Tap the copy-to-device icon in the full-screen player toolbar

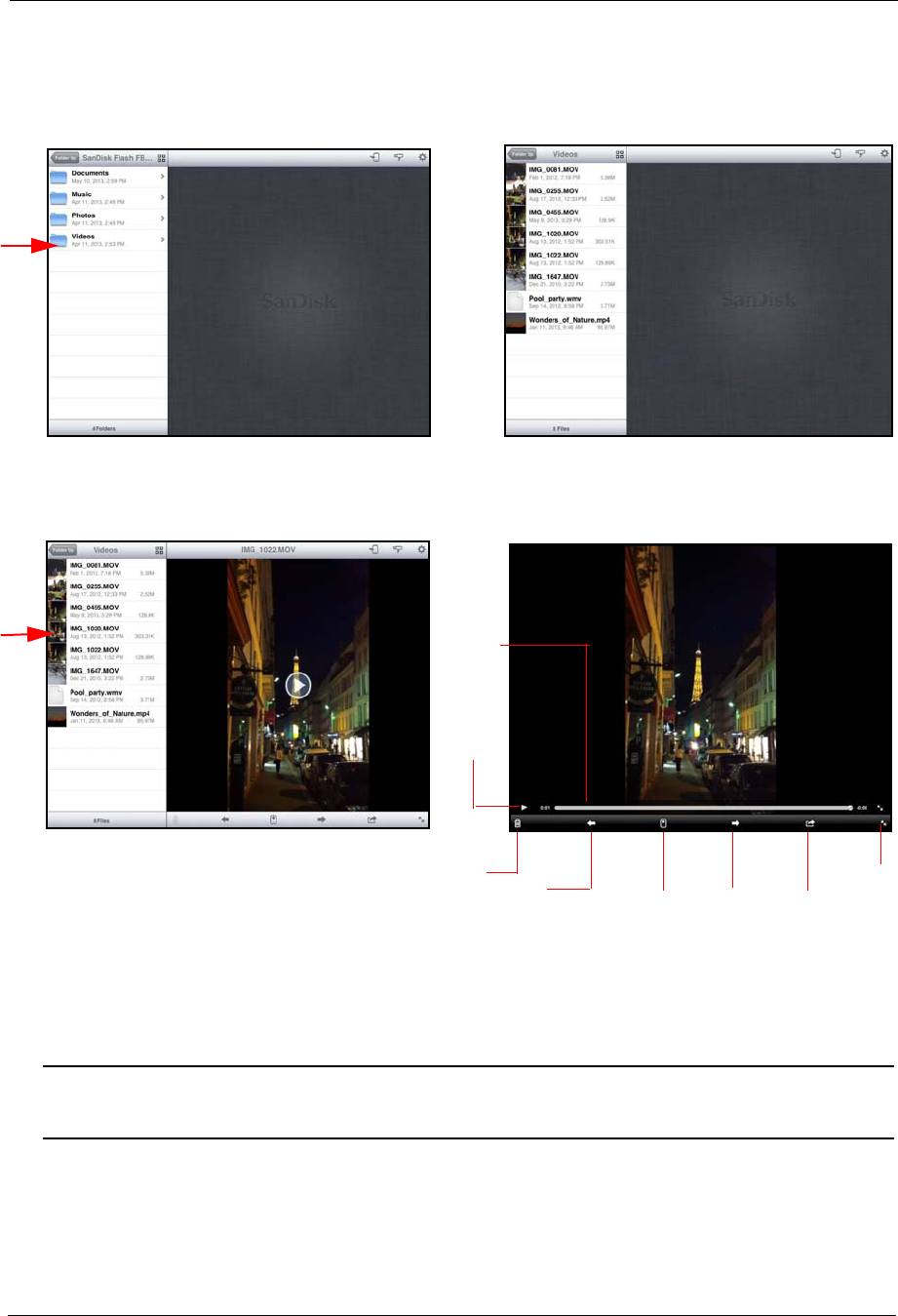[663, 823]
